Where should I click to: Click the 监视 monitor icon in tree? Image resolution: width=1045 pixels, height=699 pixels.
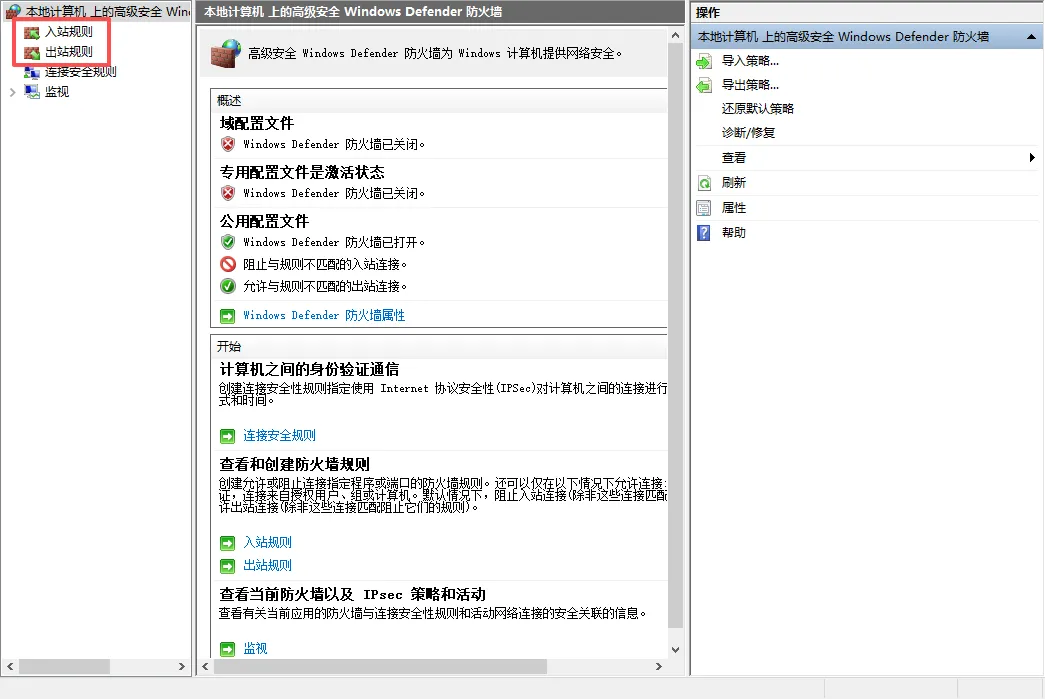tap(32, 92)
